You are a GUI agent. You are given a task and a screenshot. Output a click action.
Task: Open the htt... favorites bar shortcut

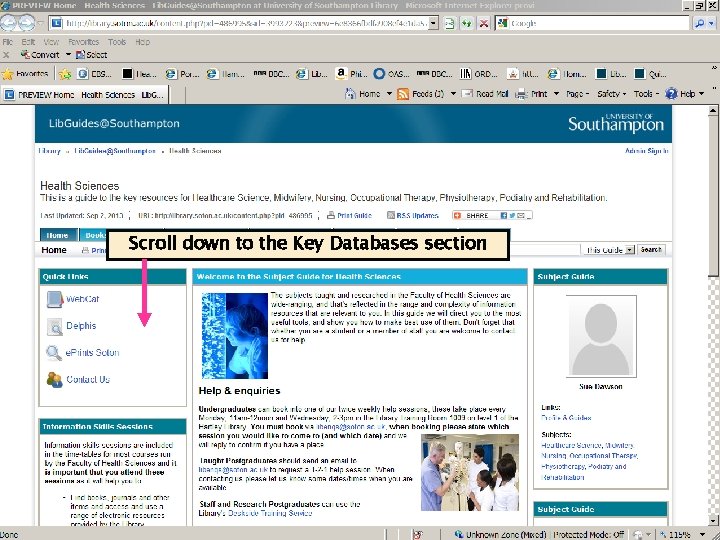(x=523, y=74)
